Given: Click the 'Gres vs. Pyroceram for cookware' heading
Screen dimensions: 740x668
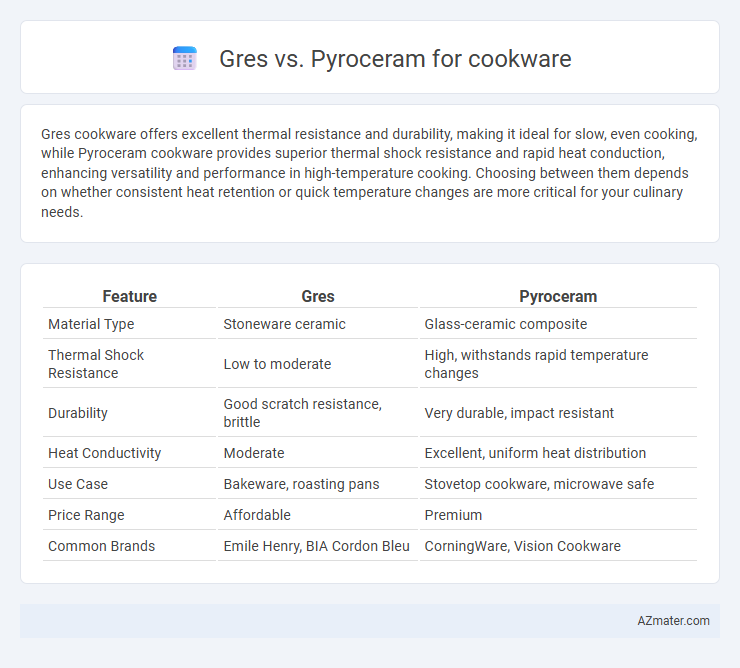Looking at the screenshot, I should click(x=395, y=59).
